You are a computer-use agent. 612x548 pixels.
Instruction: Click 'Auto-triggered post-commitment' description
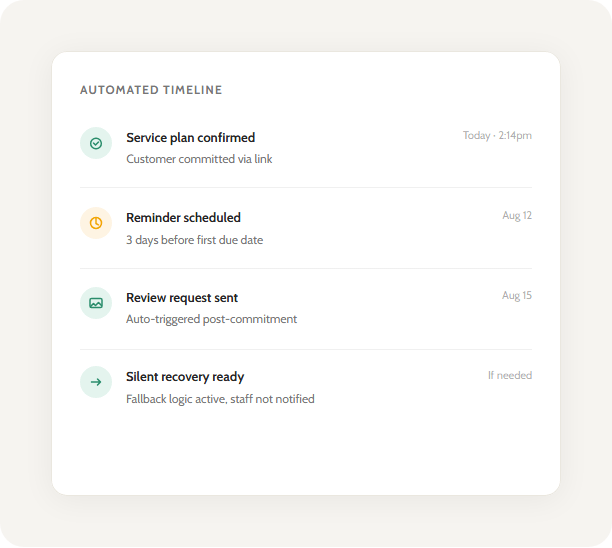tap(211, 319)
